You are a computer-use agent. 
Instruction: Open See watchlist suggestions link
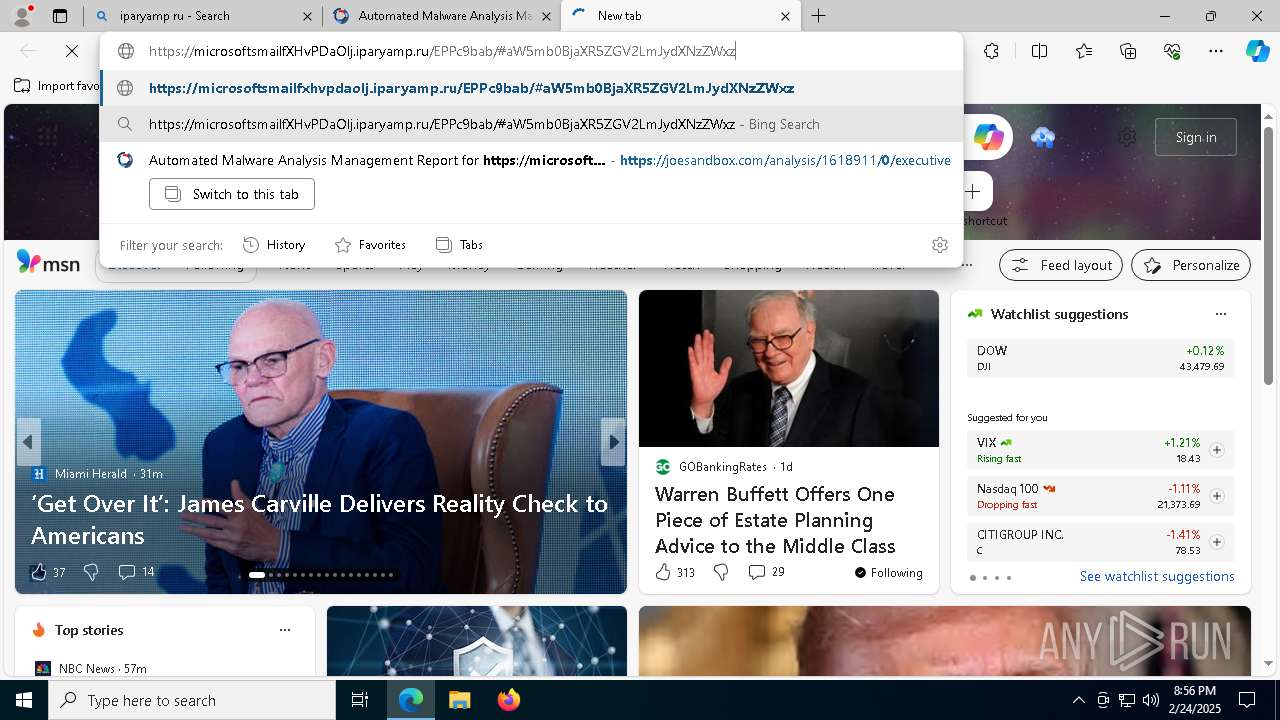pos(1157,577)
